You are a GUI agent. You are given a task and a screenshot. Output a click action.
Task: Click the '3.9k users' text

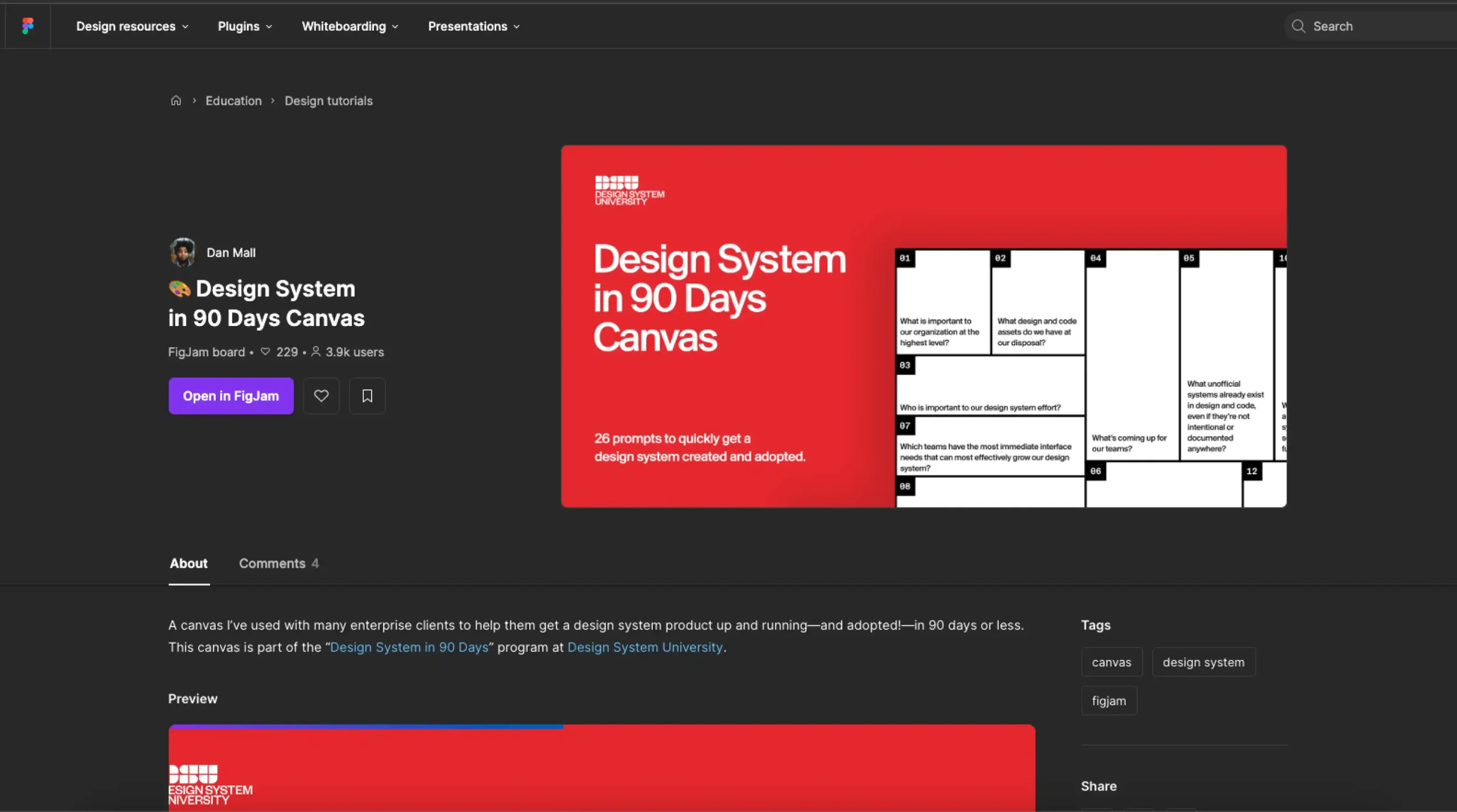[x=355, y=352]
